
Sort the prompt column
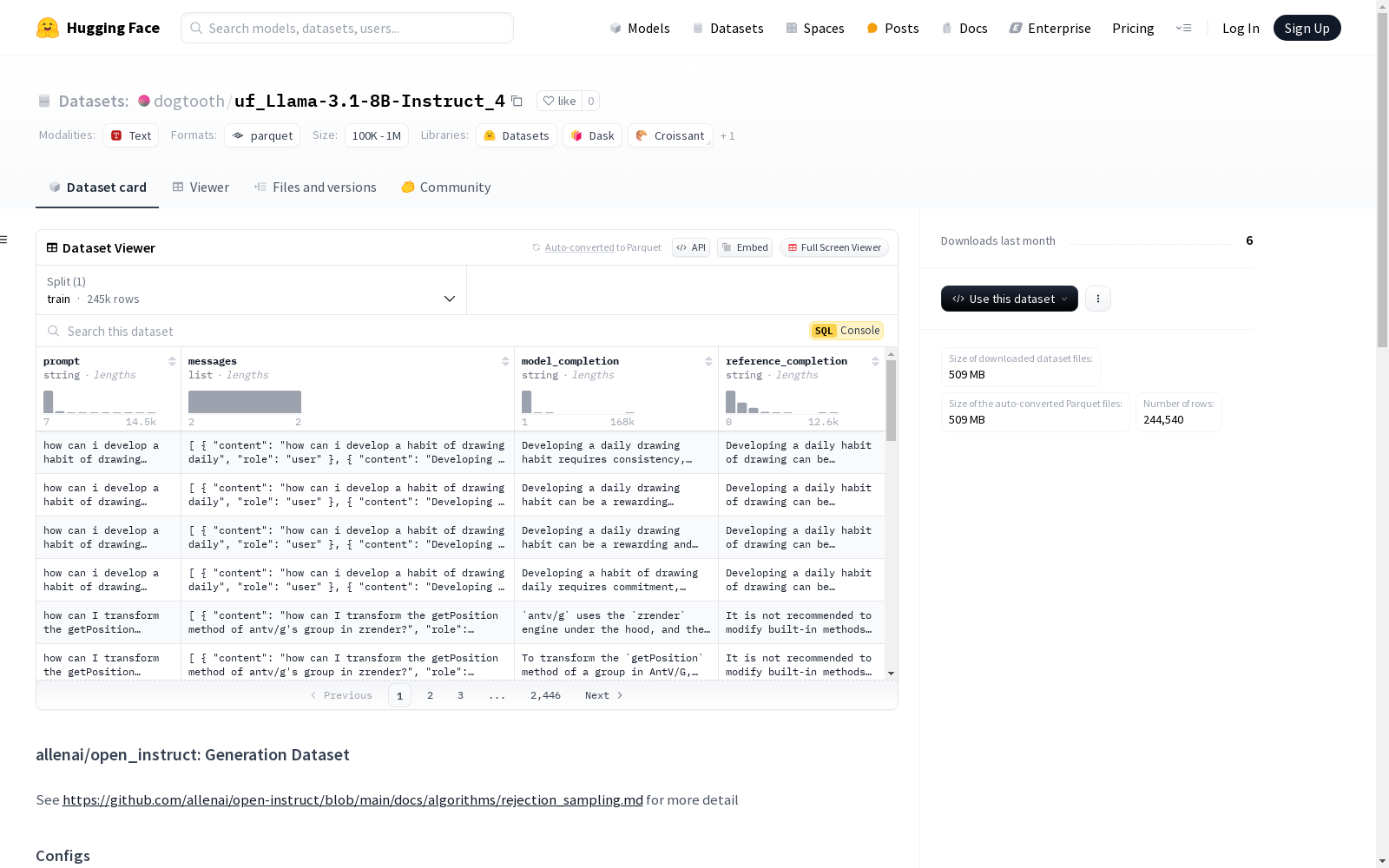point(172,361)
